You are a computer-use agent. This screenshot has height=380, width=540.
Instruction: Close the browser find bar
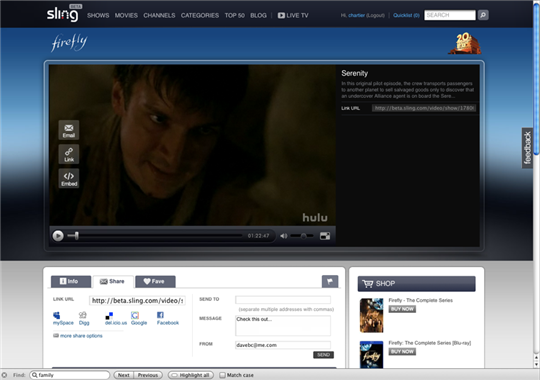click(x=4, y=375)
